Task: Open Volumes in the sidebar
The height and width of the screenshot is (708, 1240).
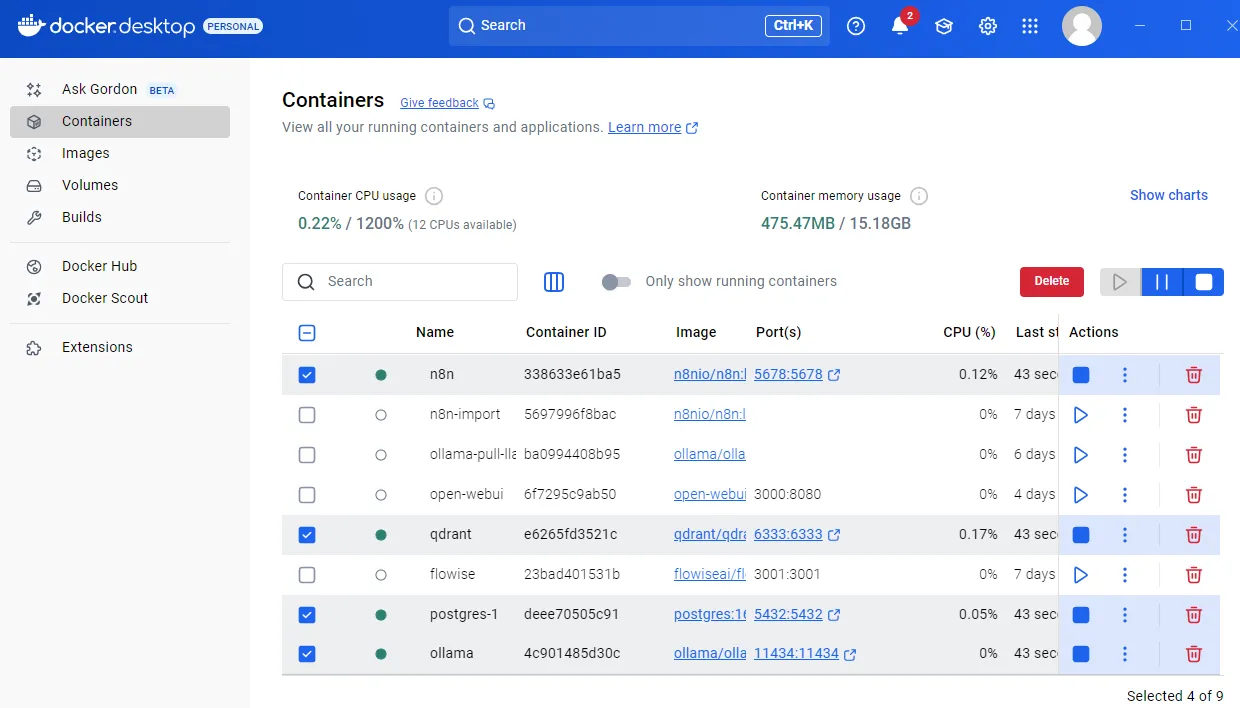Action: click(90, 185)
